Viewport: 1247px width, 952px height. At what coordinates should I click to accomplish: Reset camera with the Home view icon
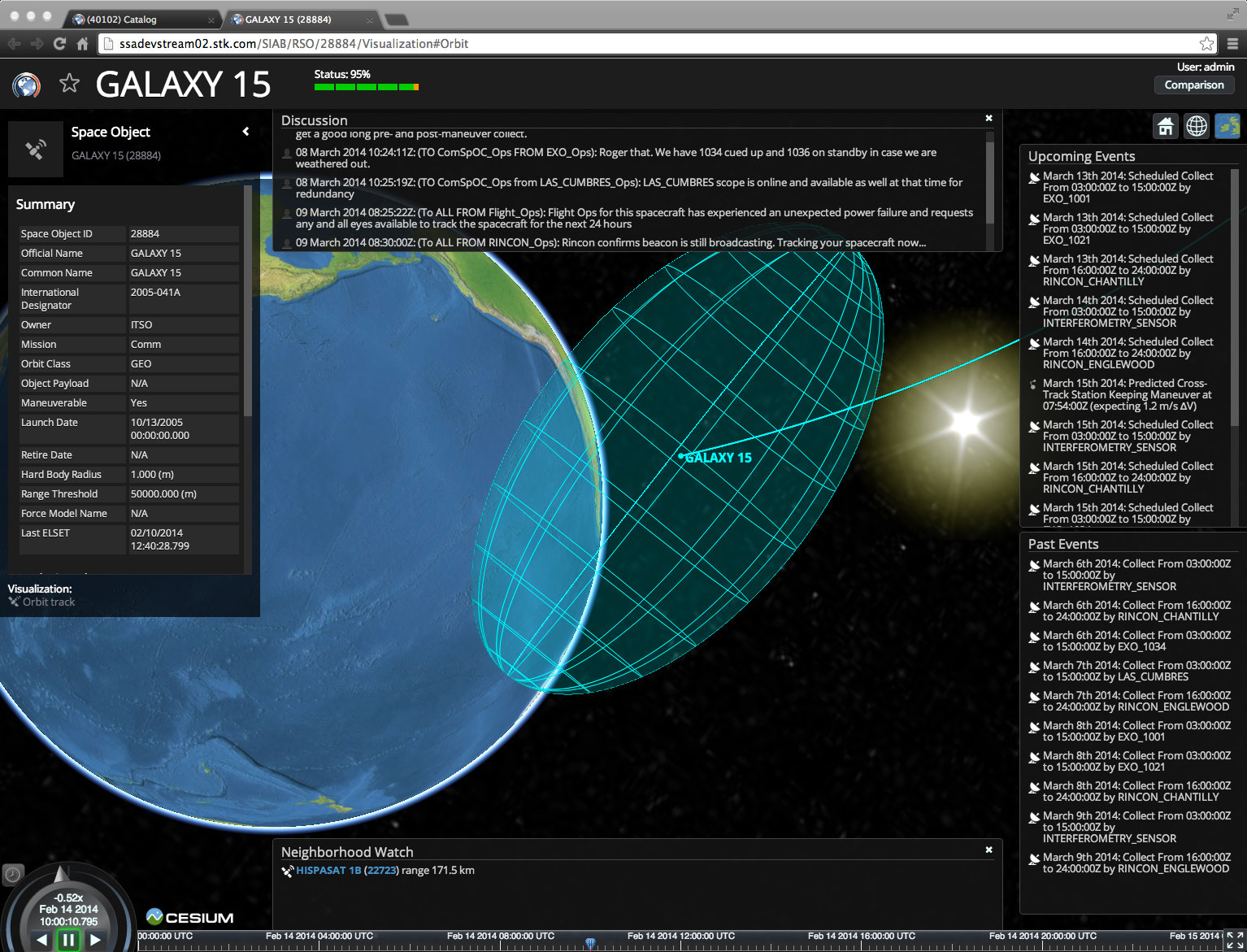click(x=1166, y=126)
